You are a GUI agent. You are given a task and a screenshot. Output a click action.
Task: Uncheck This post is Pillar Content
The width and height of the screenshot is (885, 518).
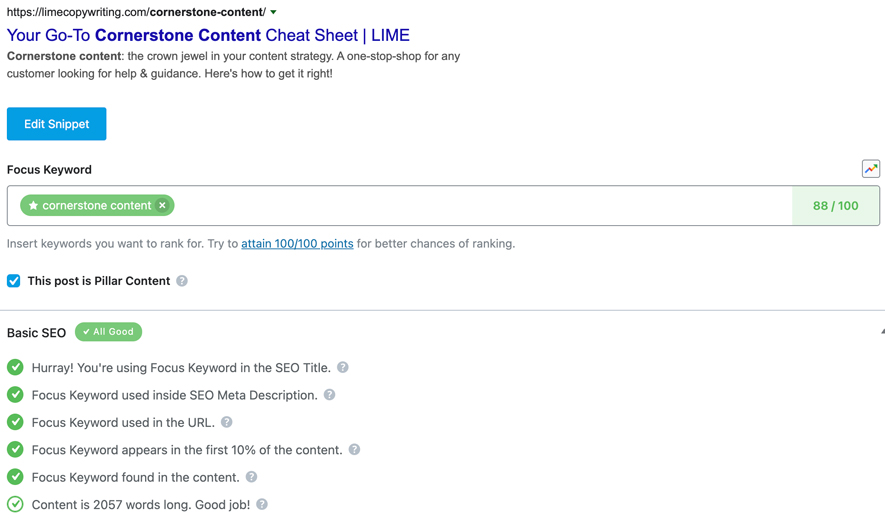click(14, 281)
